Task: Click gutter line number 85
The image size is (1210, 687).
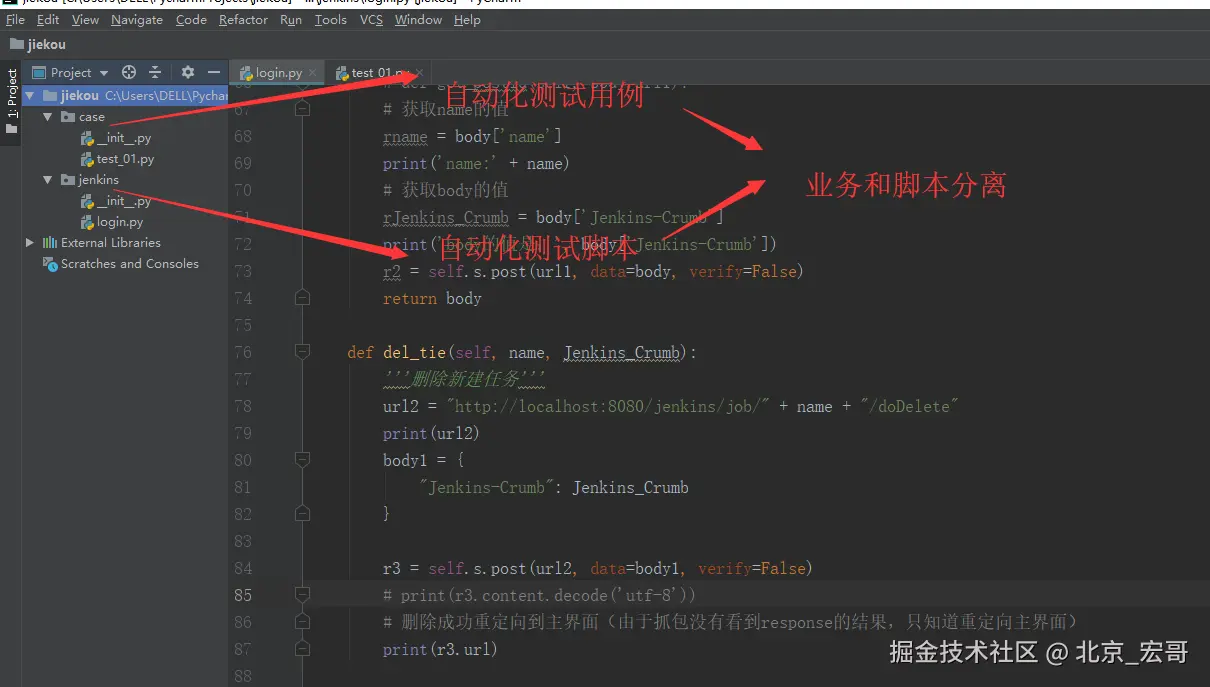Action: pyautogui.click(x=243, y=595)
